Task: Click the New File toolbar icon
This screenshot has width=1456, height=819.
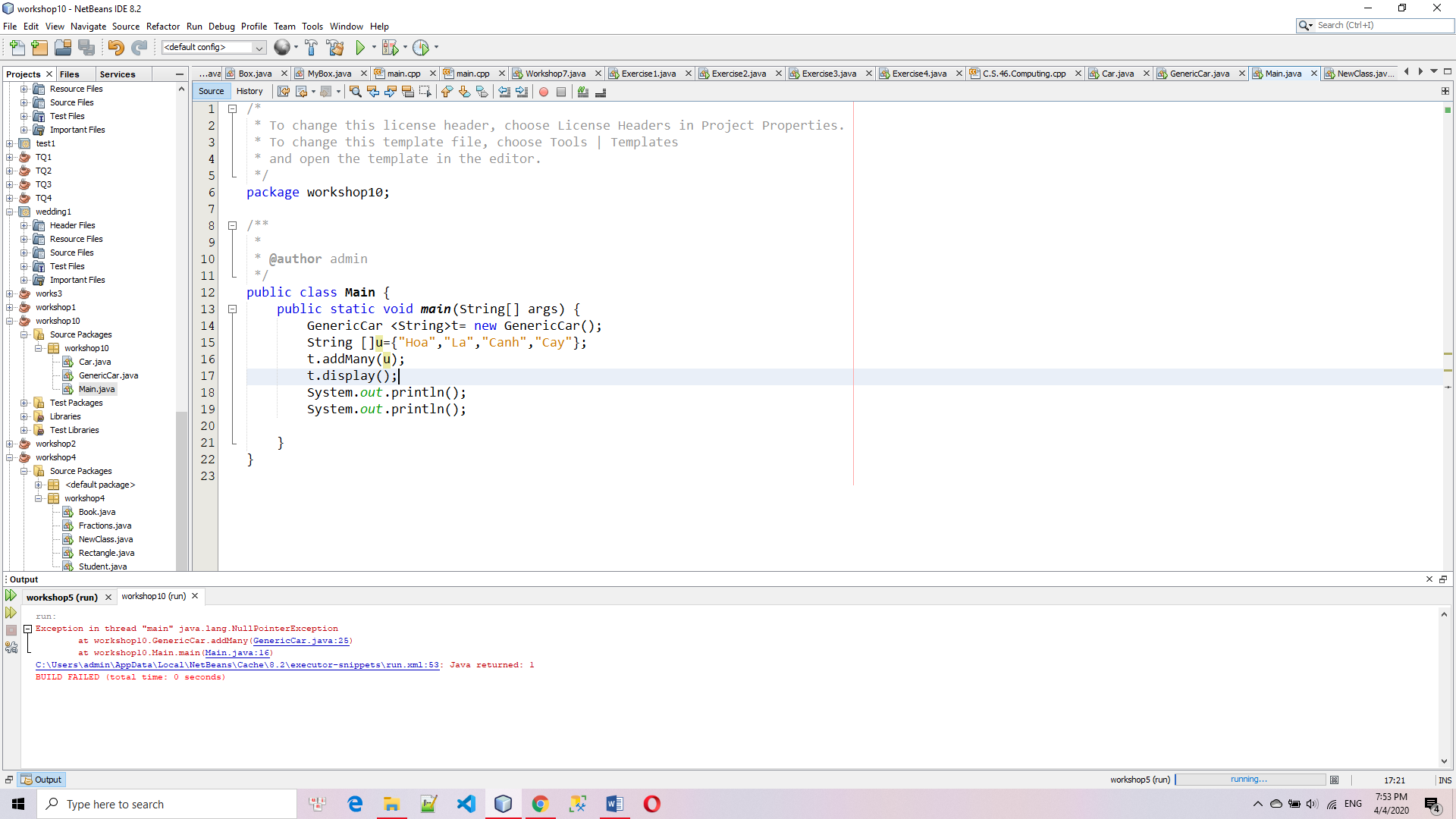Action: coord(17,48)
